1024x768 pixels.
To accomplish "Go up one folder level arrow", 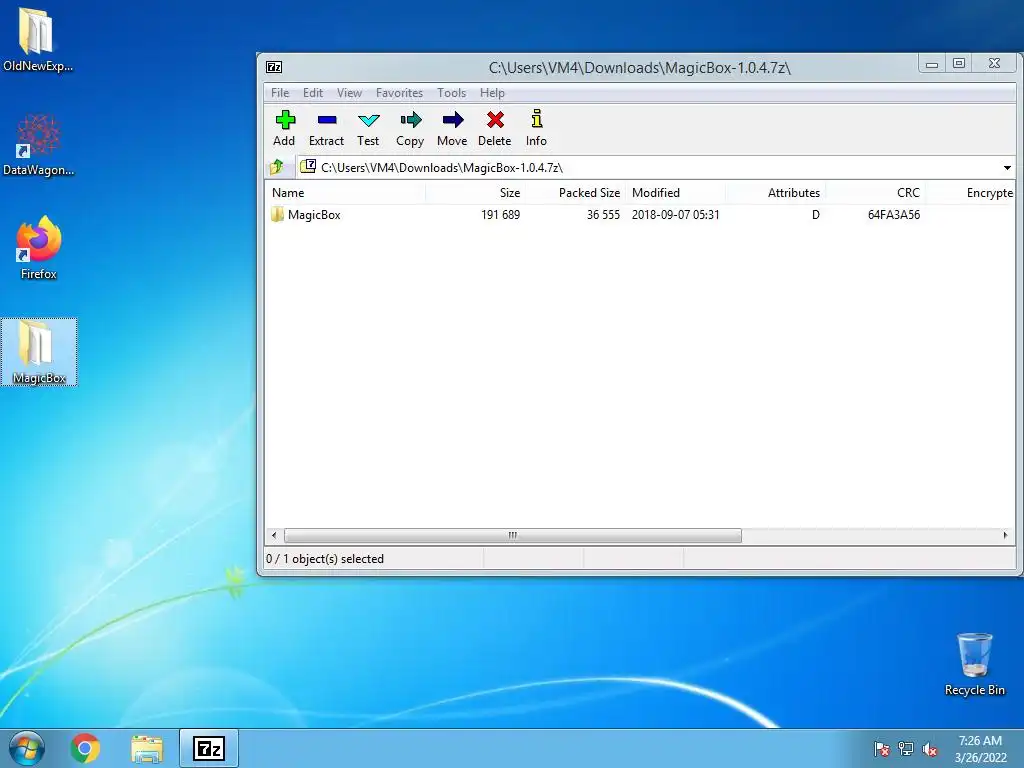I will (x=277, y=167).
